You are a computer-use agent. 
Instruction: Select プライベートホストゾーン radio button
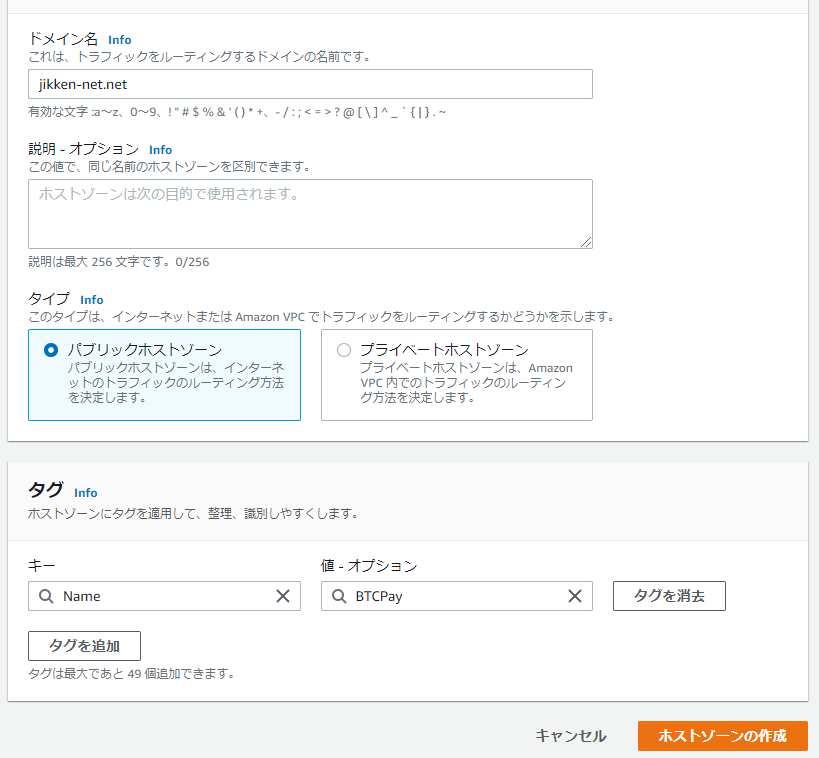(x=344, y=350)
